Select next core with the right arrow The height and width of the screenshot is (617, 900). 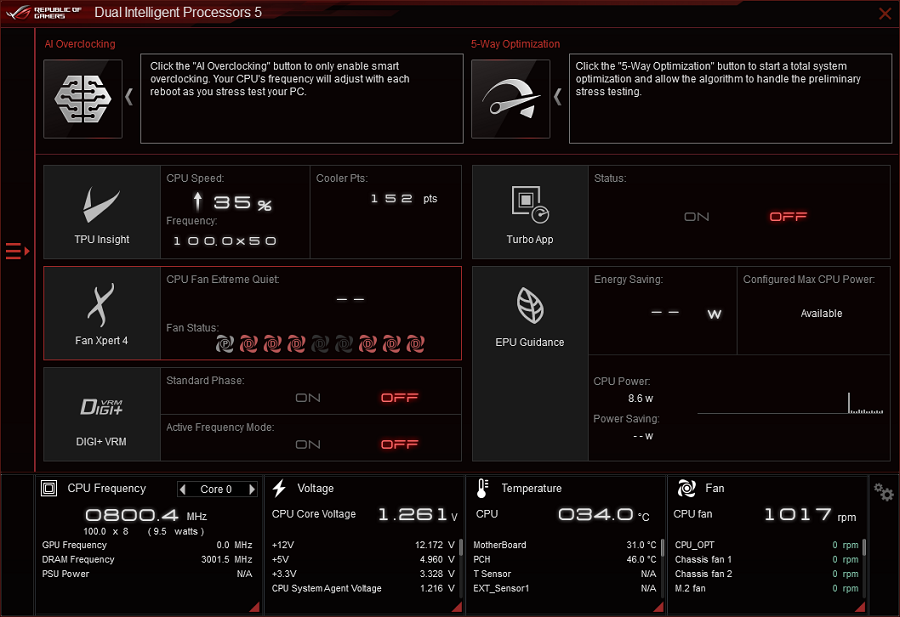(251, 490)
